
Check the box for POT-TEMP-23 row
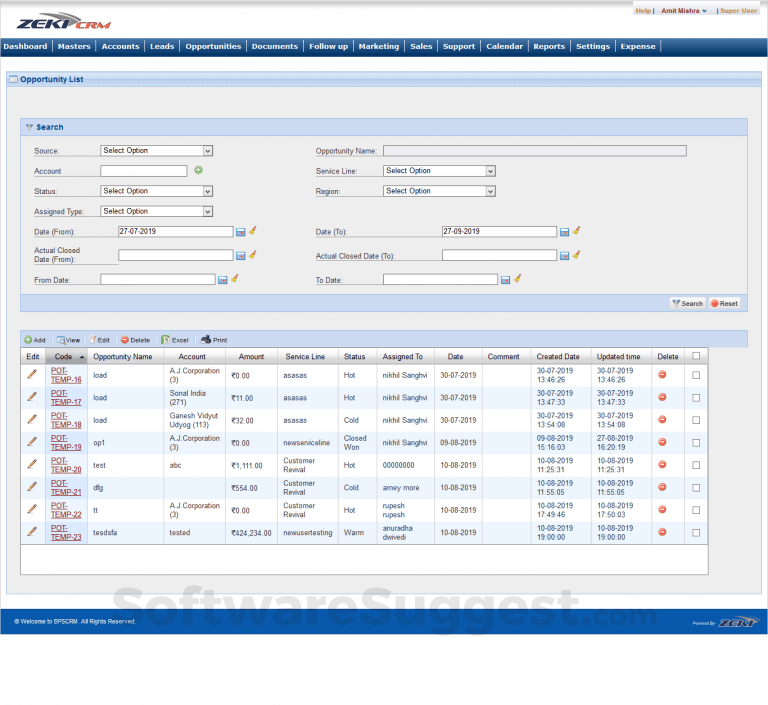coord(696,532)
